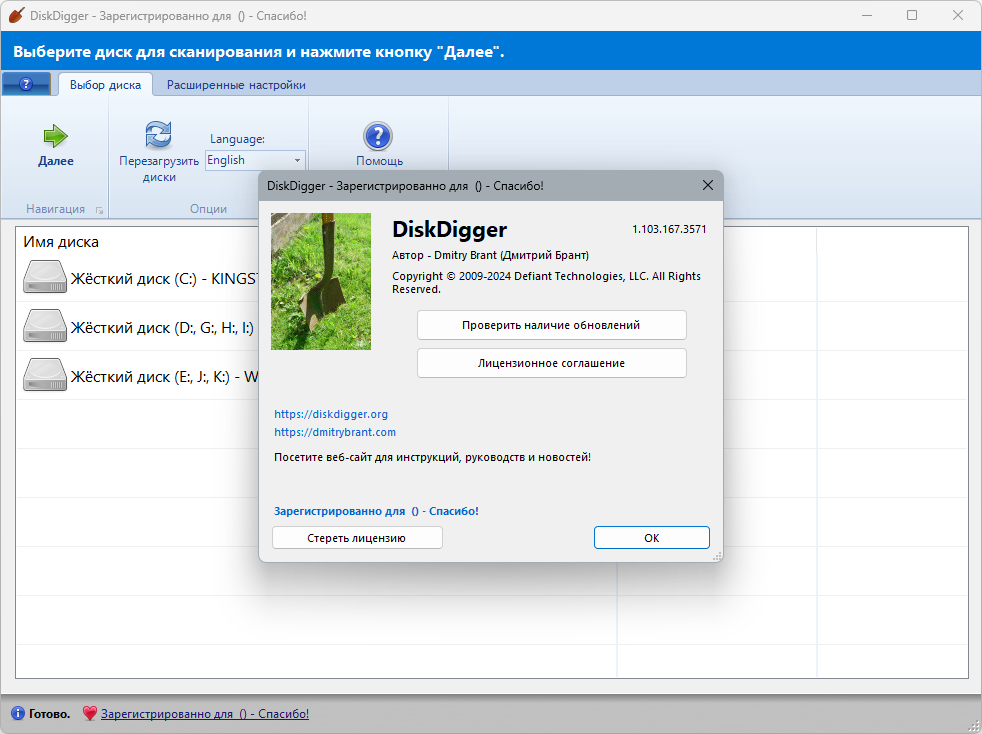The width and height of the screenshot is (982, 734).
Task: Click the Language: label
Action: (x=237, y=139)
